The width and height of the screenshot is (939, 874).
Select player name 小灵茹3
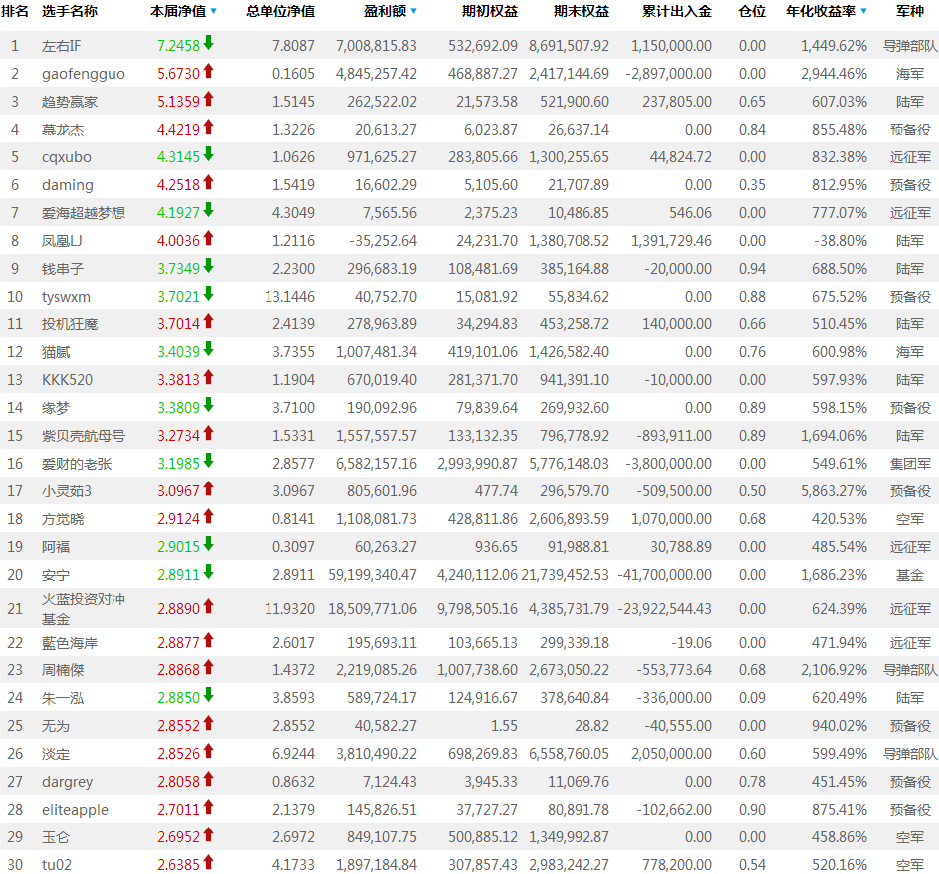[x=67, y=491]
